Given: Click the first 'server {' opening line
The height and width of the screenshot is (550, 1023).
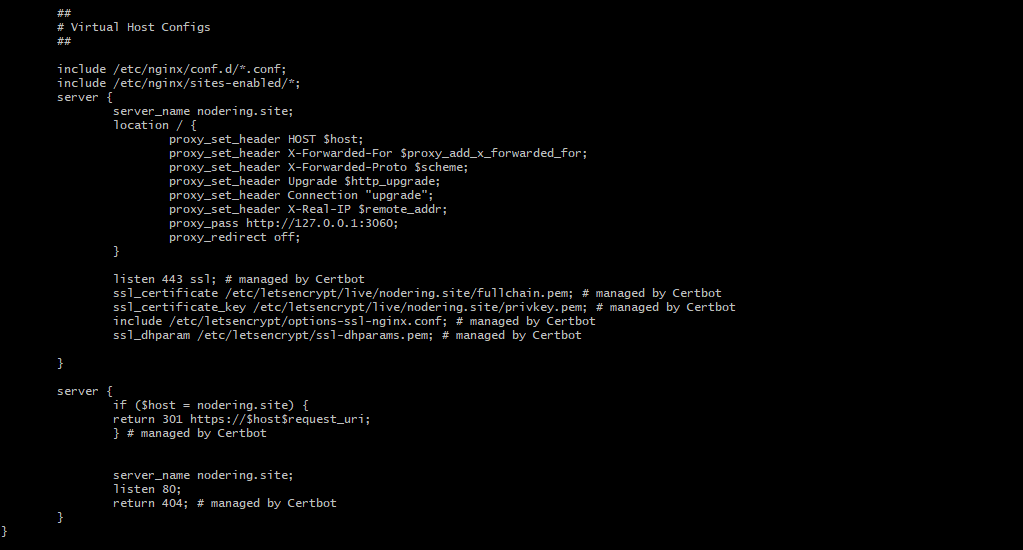Looking at the screenshot, I should pyautogui.click(x=85, y=97).
